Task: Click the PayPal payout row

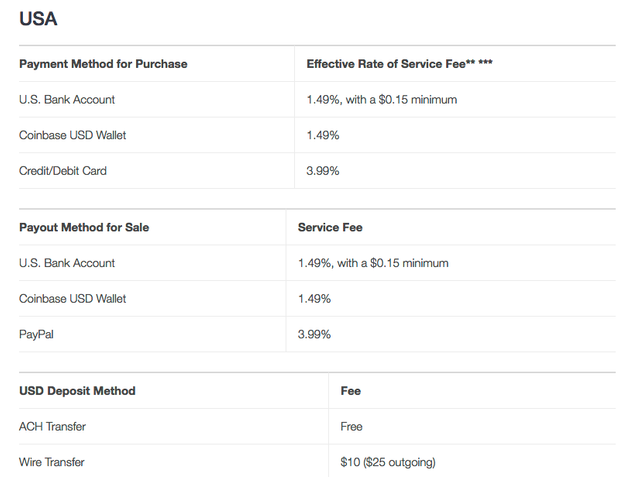Action: tap(317, 334)
